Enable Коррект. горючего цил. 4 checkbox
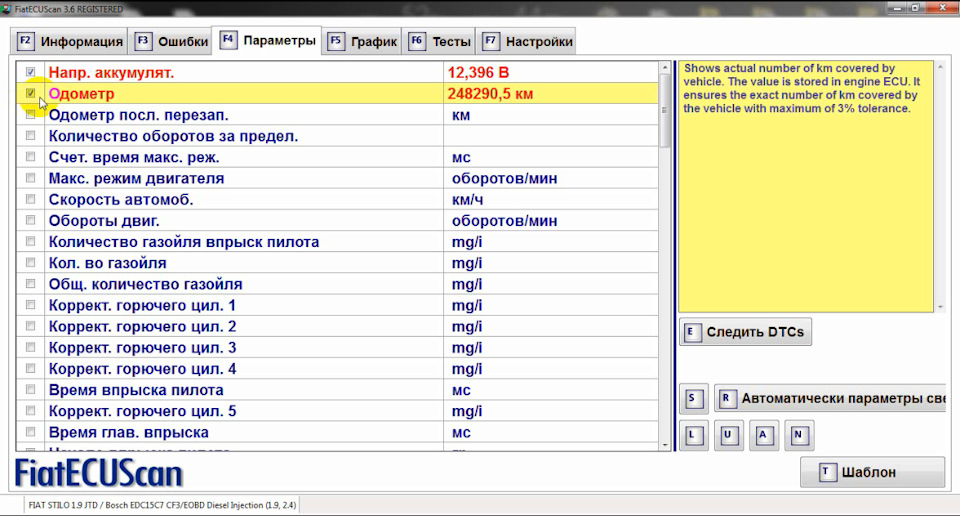This screenshot has width=960, height=516. [x=31, y=368]
